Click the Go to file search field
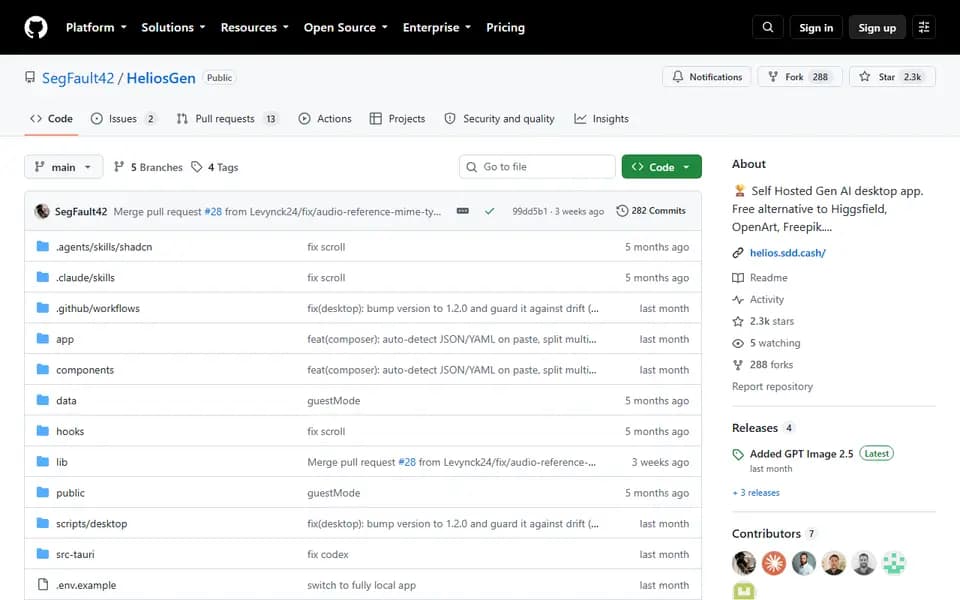This screenshot has width=960, height=600. coord(537,167)
